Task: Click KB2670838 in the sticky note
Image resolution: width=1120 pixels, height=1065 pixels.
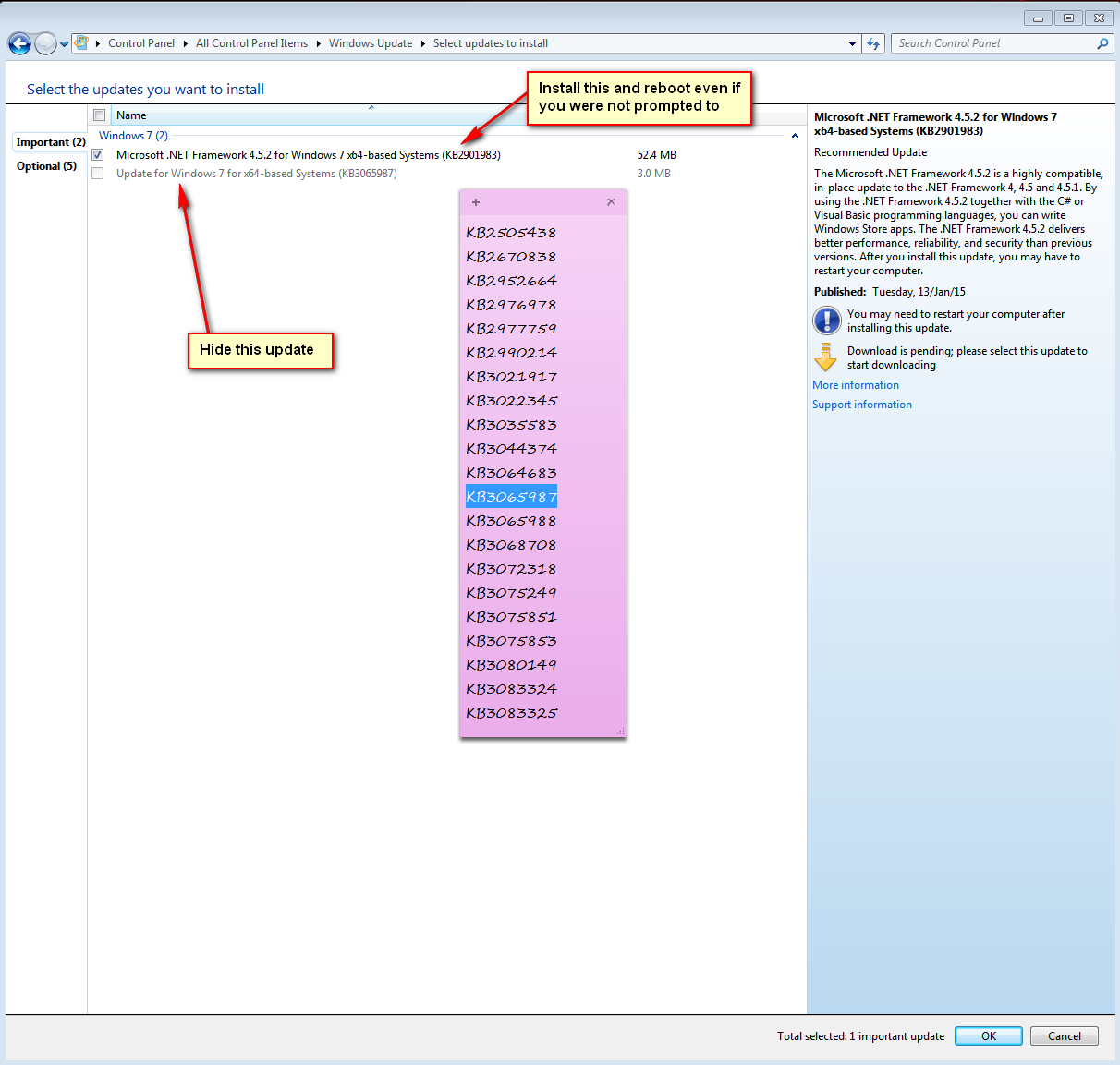Action: (511, 257)
